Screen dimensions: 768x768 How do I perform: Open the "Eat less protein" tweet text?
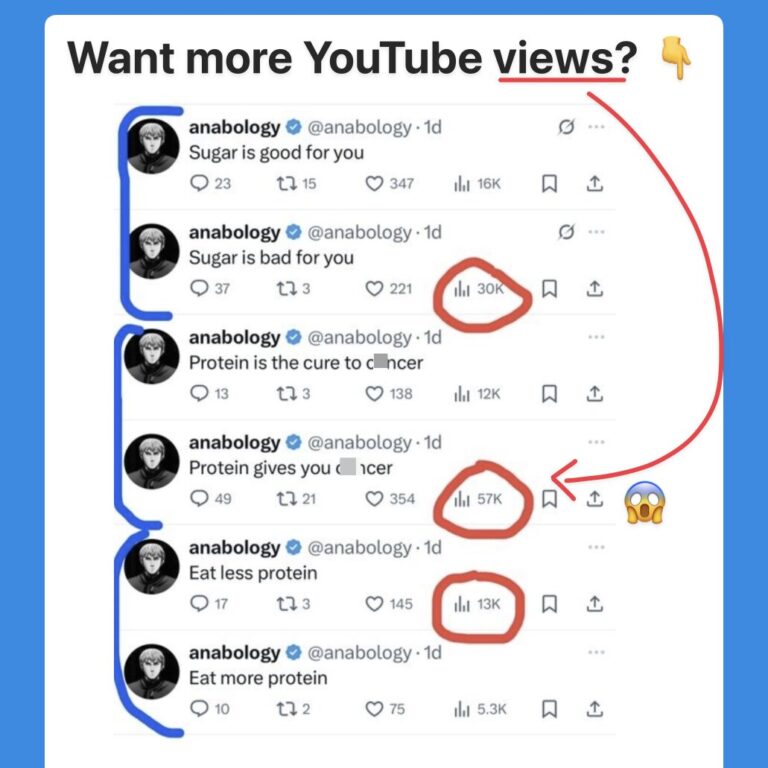point(253,573)
